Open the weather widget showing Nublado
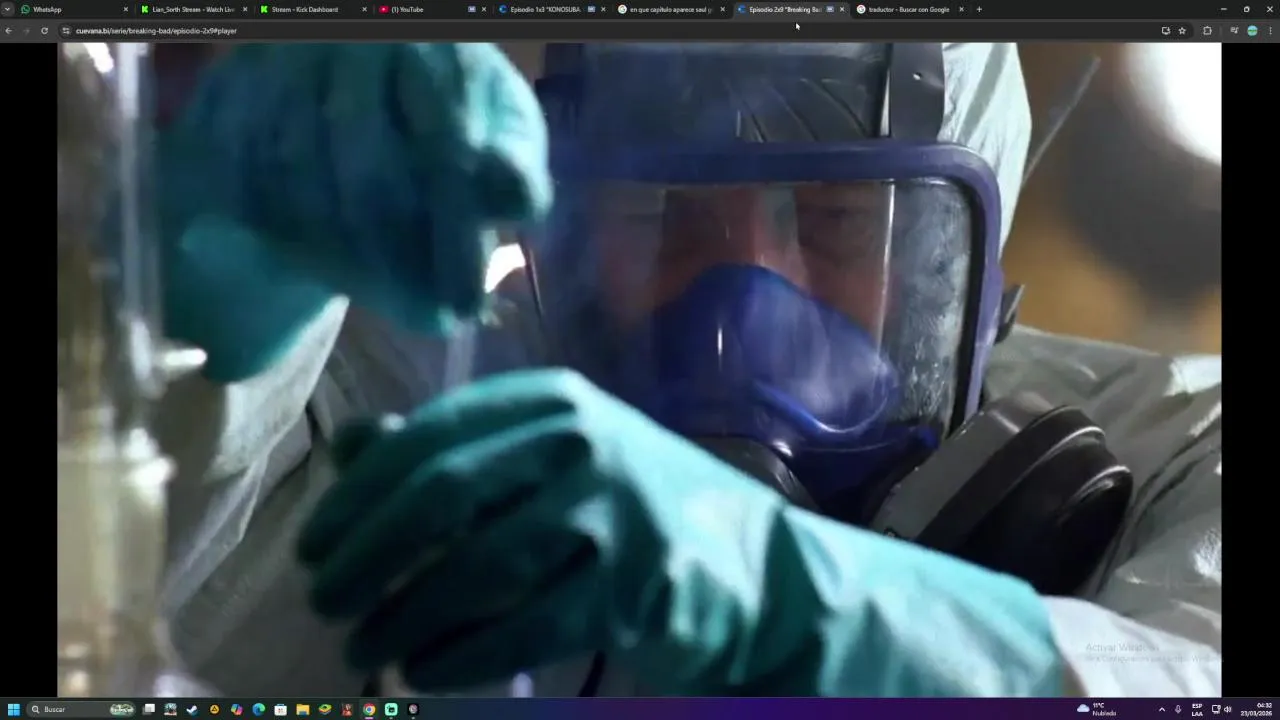Viewport: 1280px width, 720px height. point(1097,709)
